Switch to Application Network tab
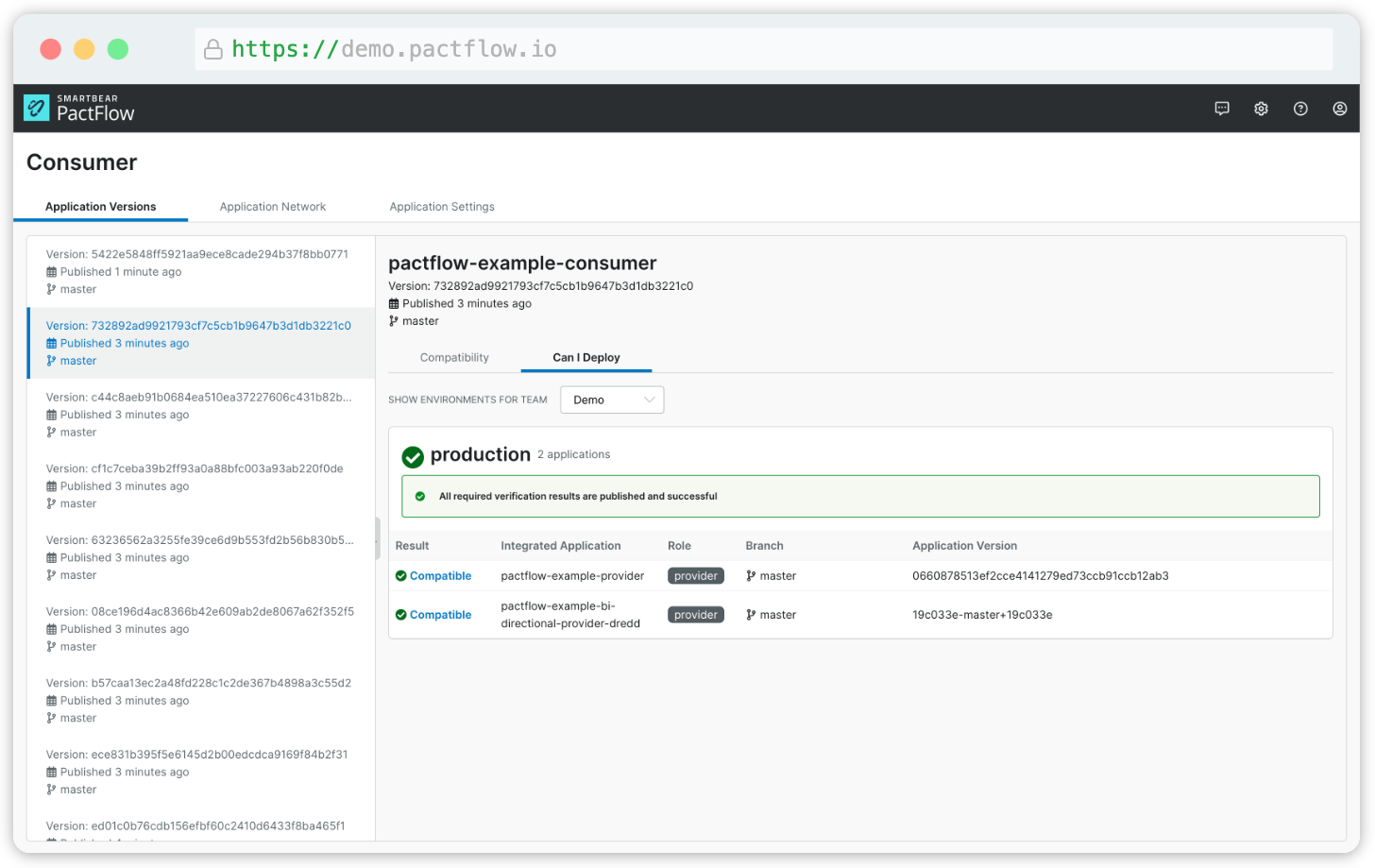This screenshot has height=868, width=1375. click(x=273, y=207)
